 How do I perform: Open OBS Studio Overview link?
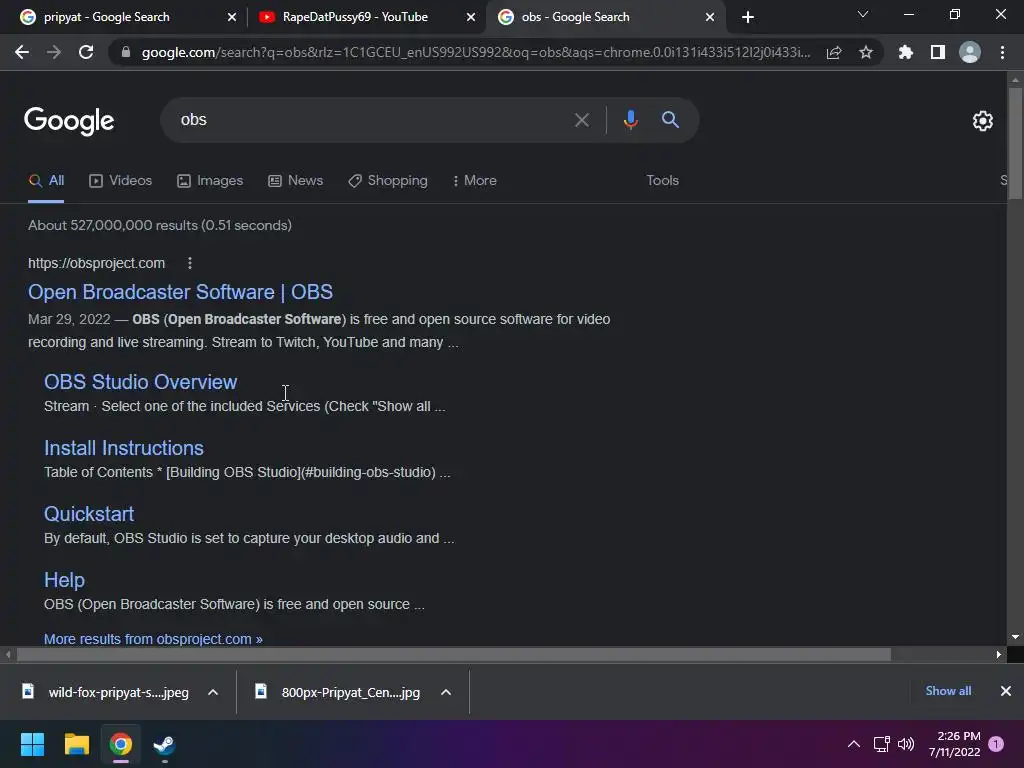point(140,382)
